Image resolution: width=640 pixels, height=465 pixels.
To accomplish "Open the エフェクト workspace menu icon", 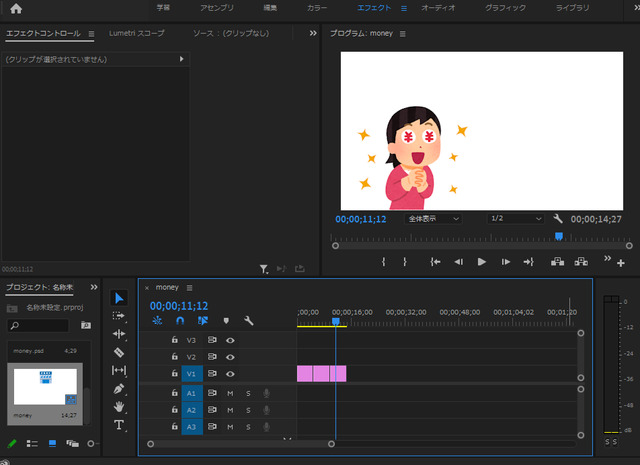I will (x=404, y=8).
